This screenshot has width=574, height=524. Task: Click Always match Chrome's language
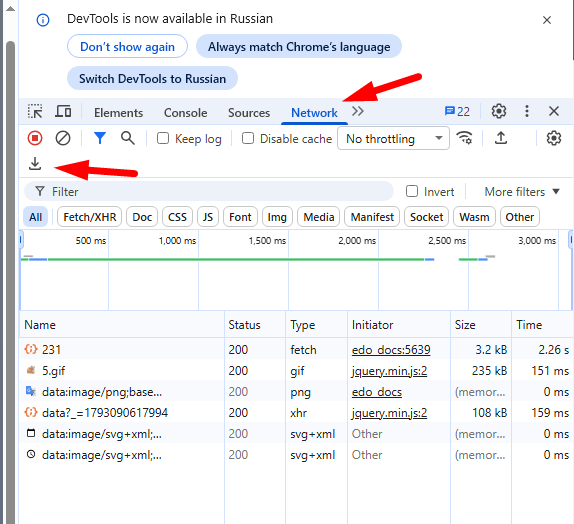point(299,47)
